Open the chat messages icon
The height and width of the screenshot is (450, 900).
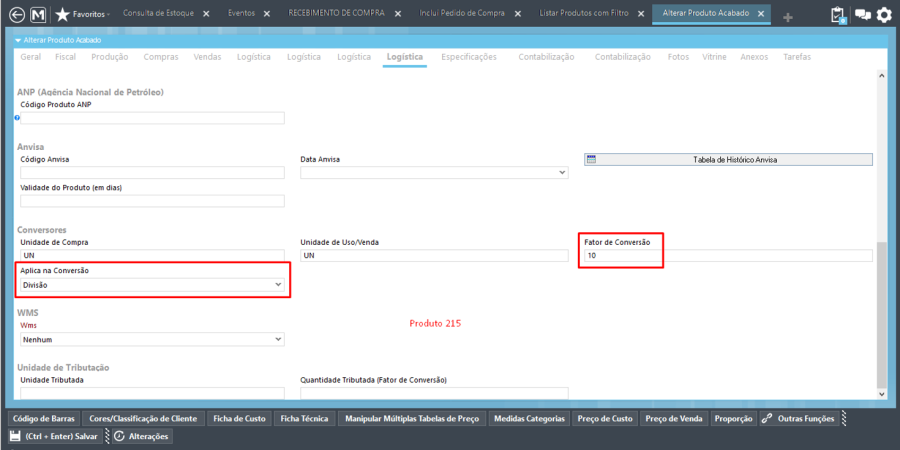point(863,15)
